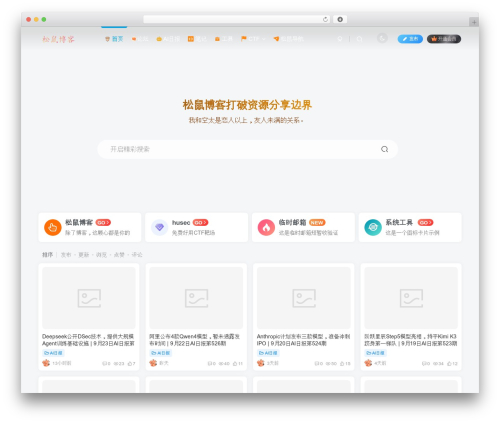This screenshot has height=423, width=500.
Task: Click author avatar on Deepseek post
Action: (x=46, y=363)
